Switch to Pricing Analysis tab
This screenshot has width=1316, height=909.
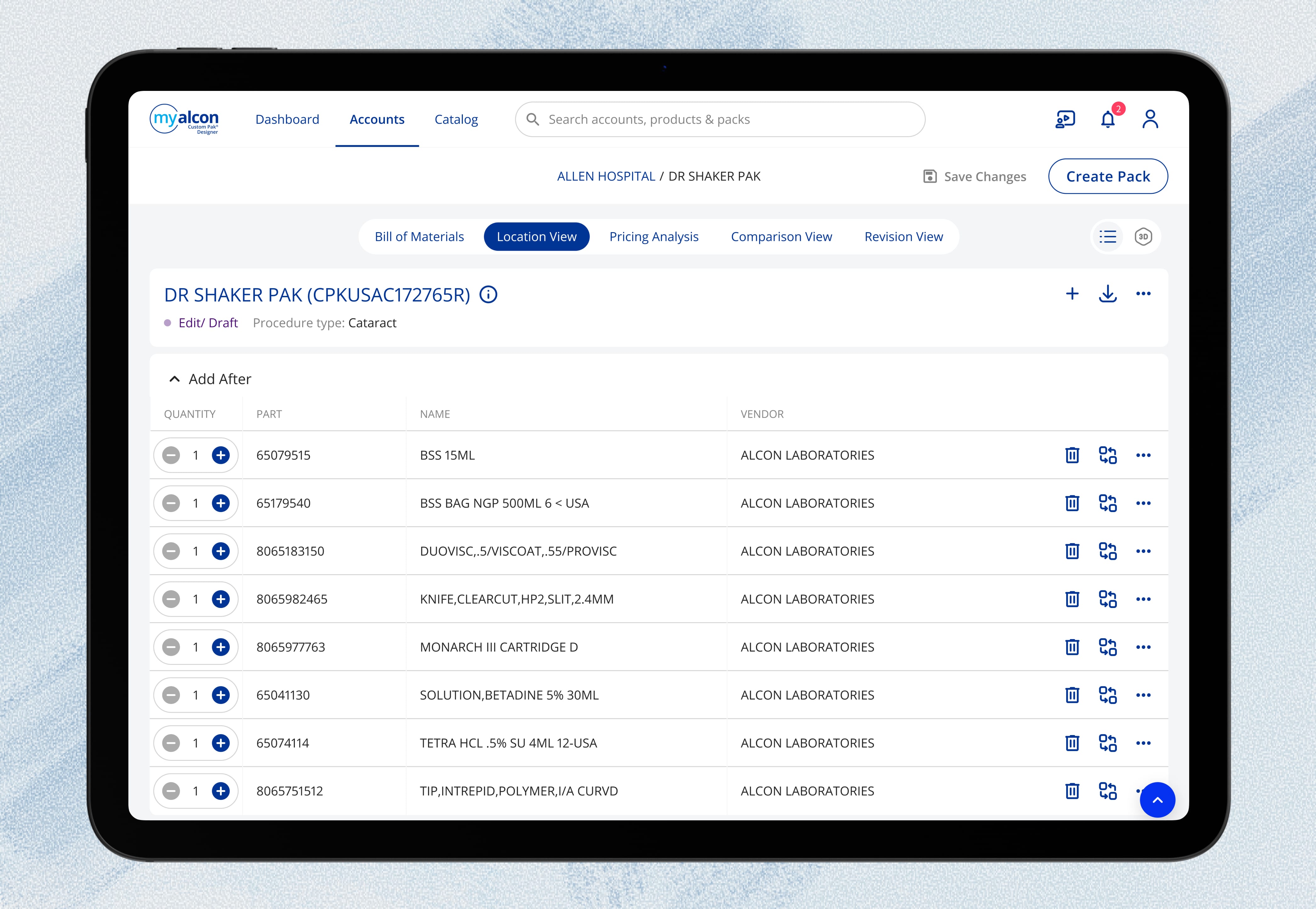point(654,236)
